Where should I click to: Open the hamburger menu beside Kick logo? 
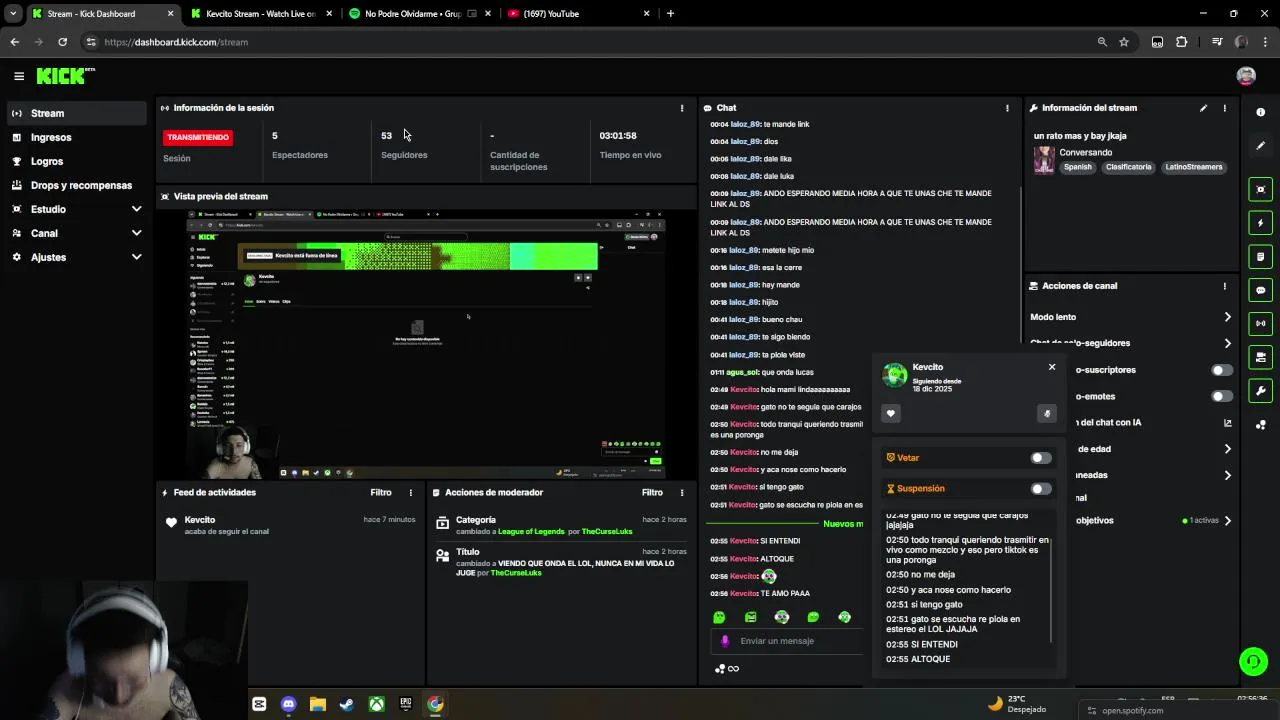(x=19, y=76)
